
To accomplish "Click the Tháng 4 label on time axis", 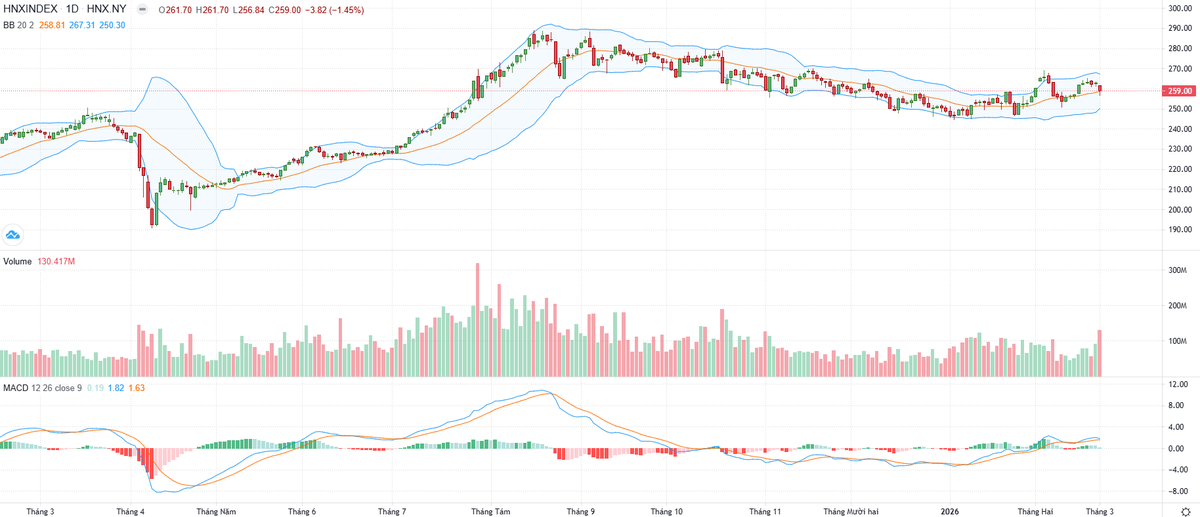I will click(131, 511).
